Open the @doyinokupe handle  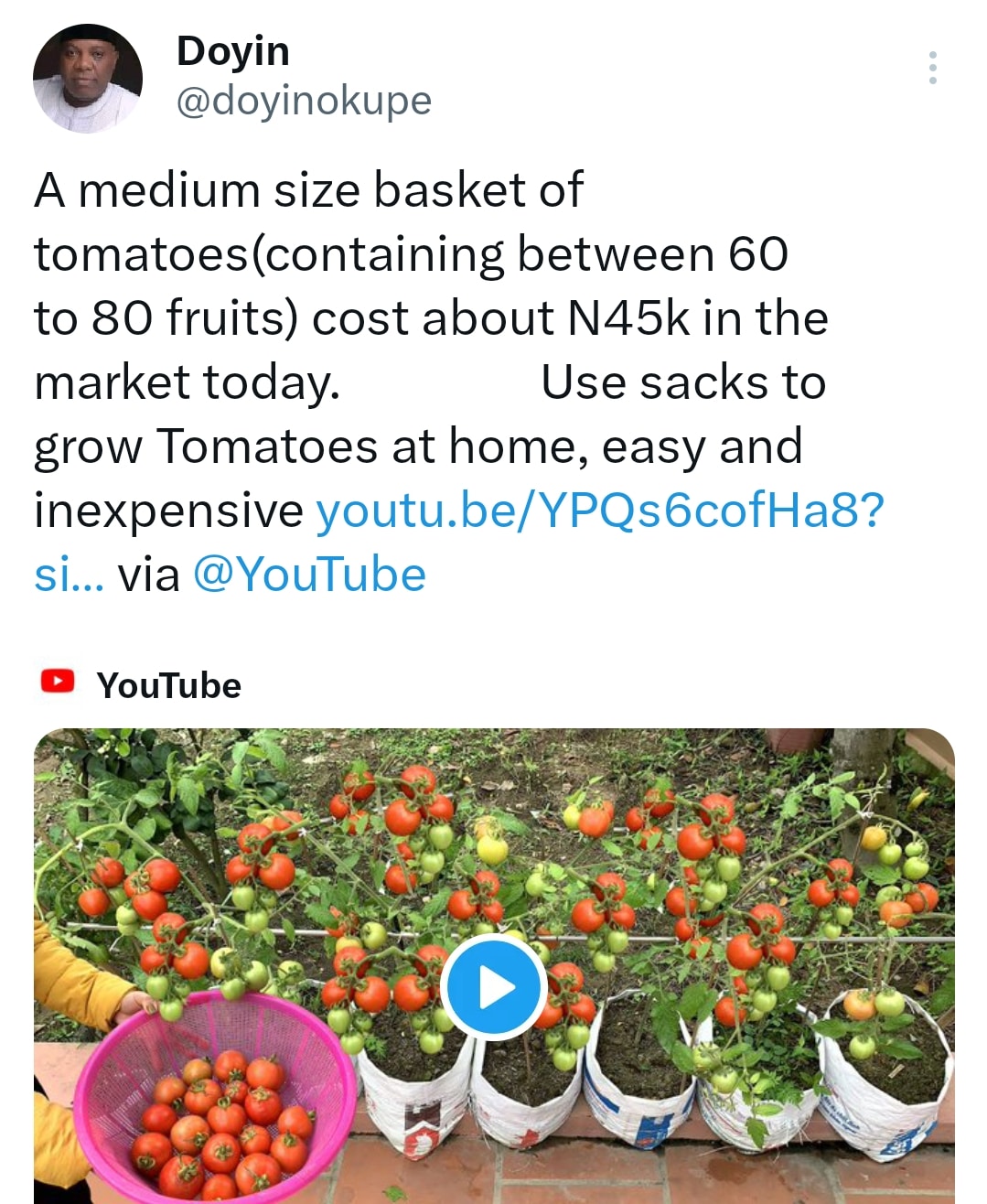coord(303,101)
